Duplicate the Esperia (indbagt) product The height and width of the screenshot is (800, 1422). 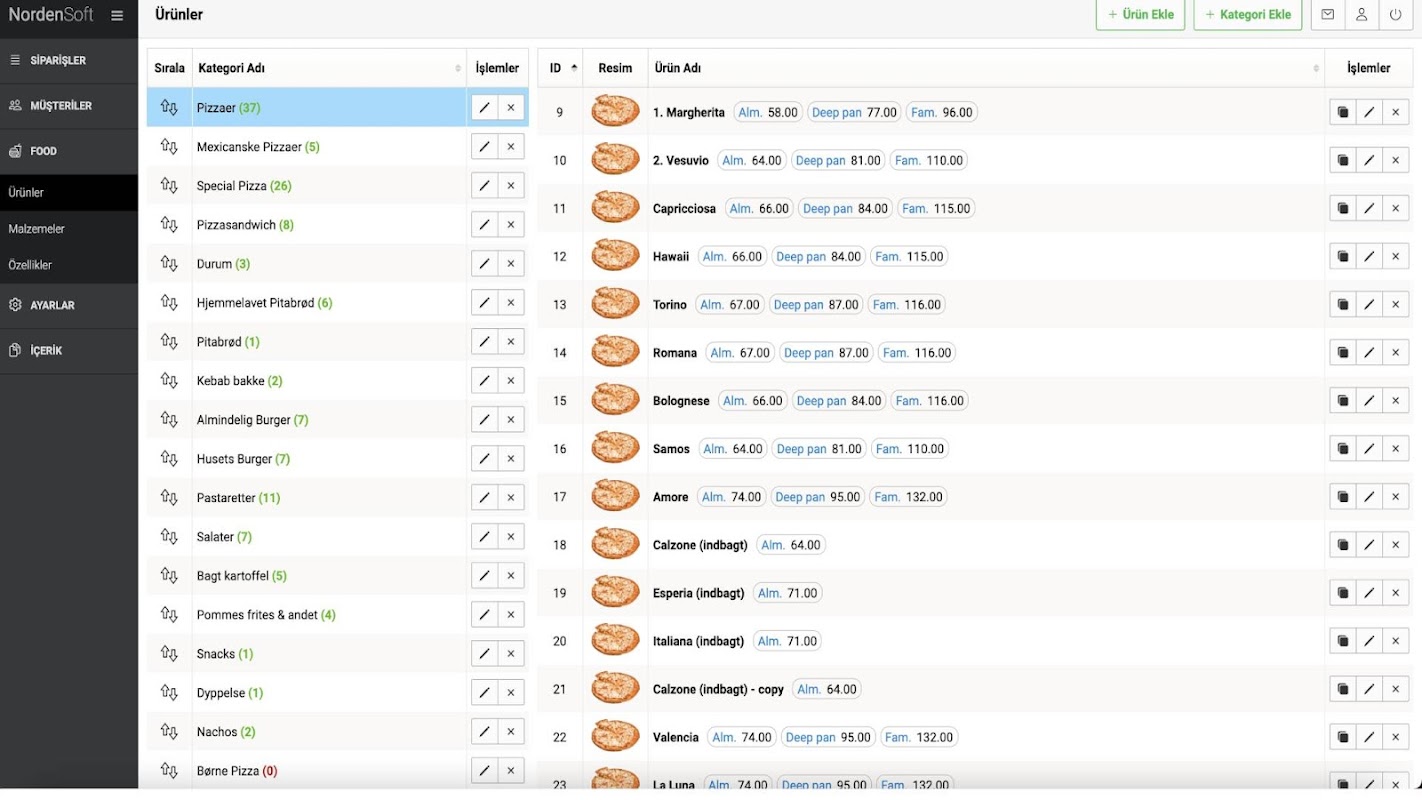tap(1343, 593)
